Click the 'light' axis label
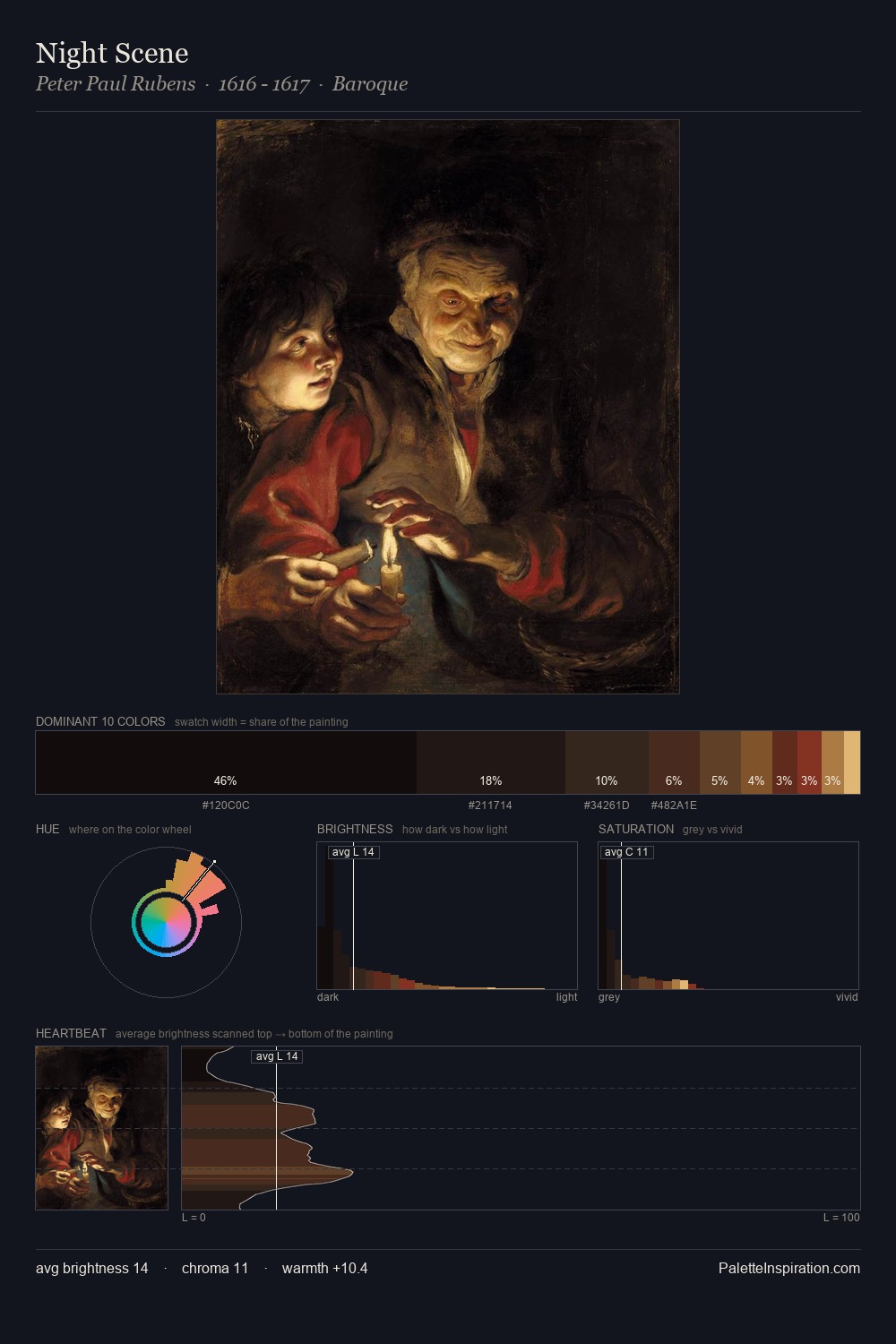Image resolution: width=896 pixels, height=1344 pixels. 566,997
